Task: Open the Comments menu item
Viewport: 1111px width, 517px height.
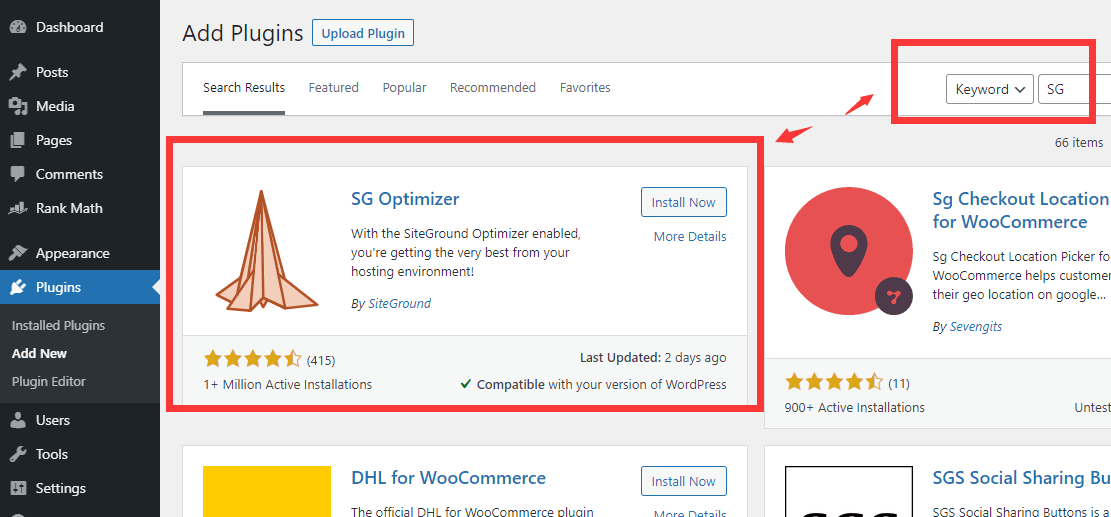Action: (x=80, y=174)
